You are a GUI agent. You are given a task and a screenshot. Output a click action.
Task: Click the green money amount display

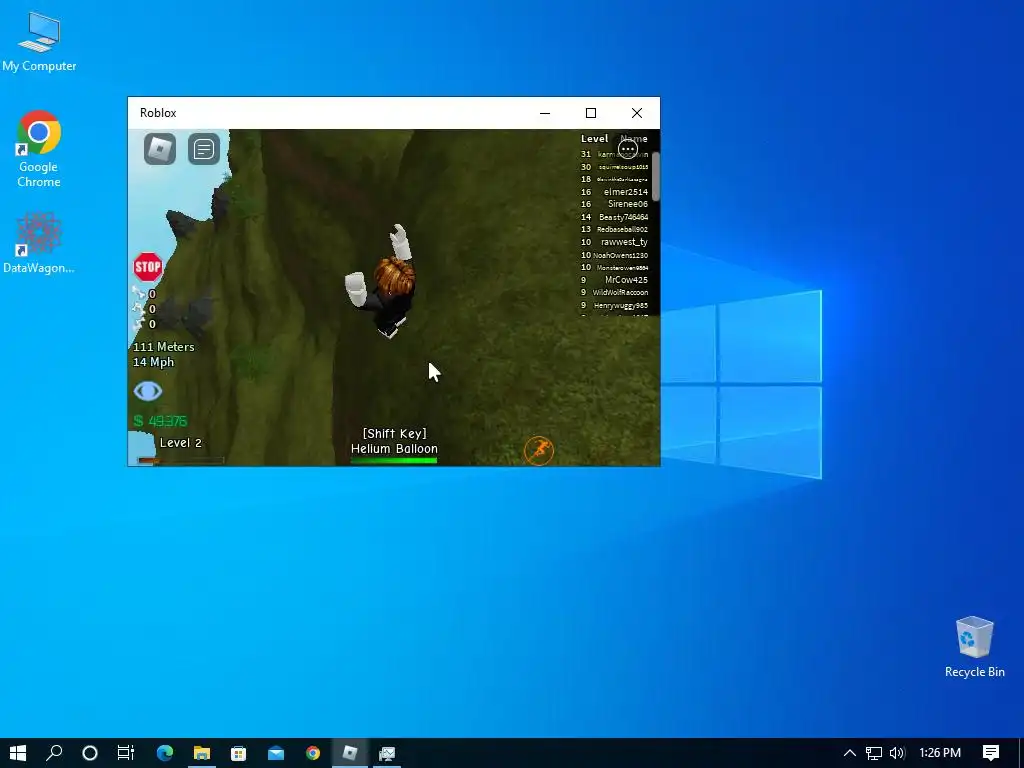point(161,421)
